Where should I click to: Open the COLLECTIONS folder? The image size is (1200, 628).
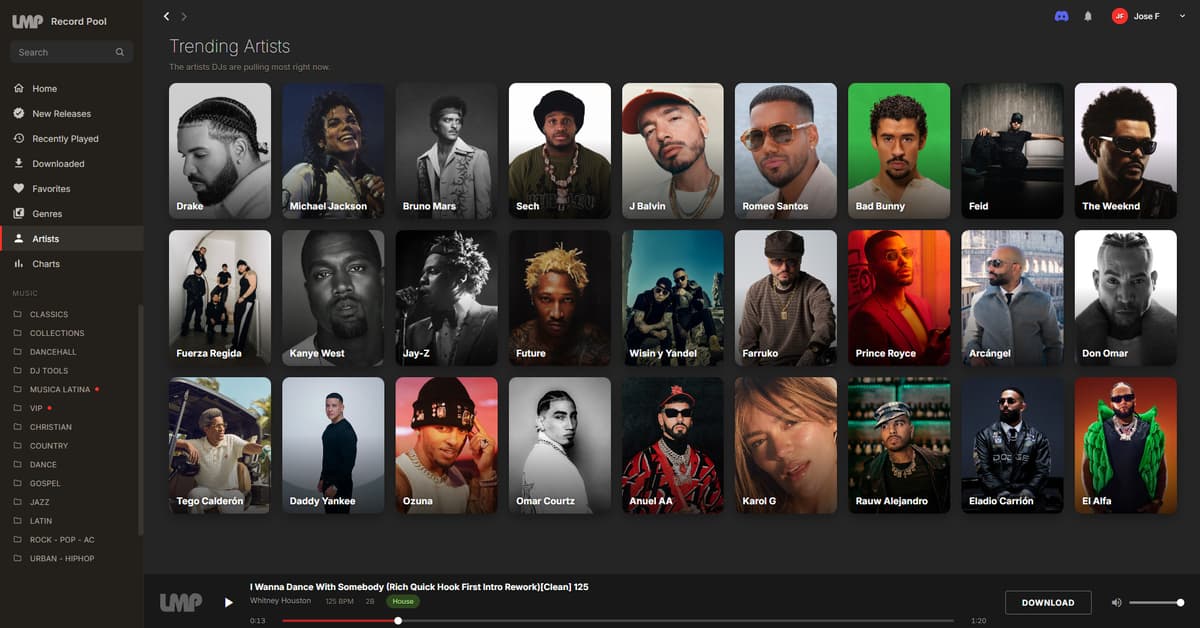[57, 333]
